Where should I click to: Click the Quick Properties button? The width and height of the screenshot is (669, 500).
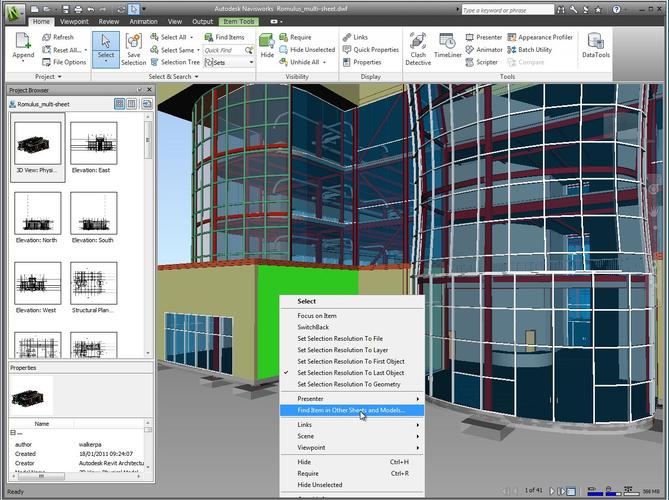coord(370,49)
